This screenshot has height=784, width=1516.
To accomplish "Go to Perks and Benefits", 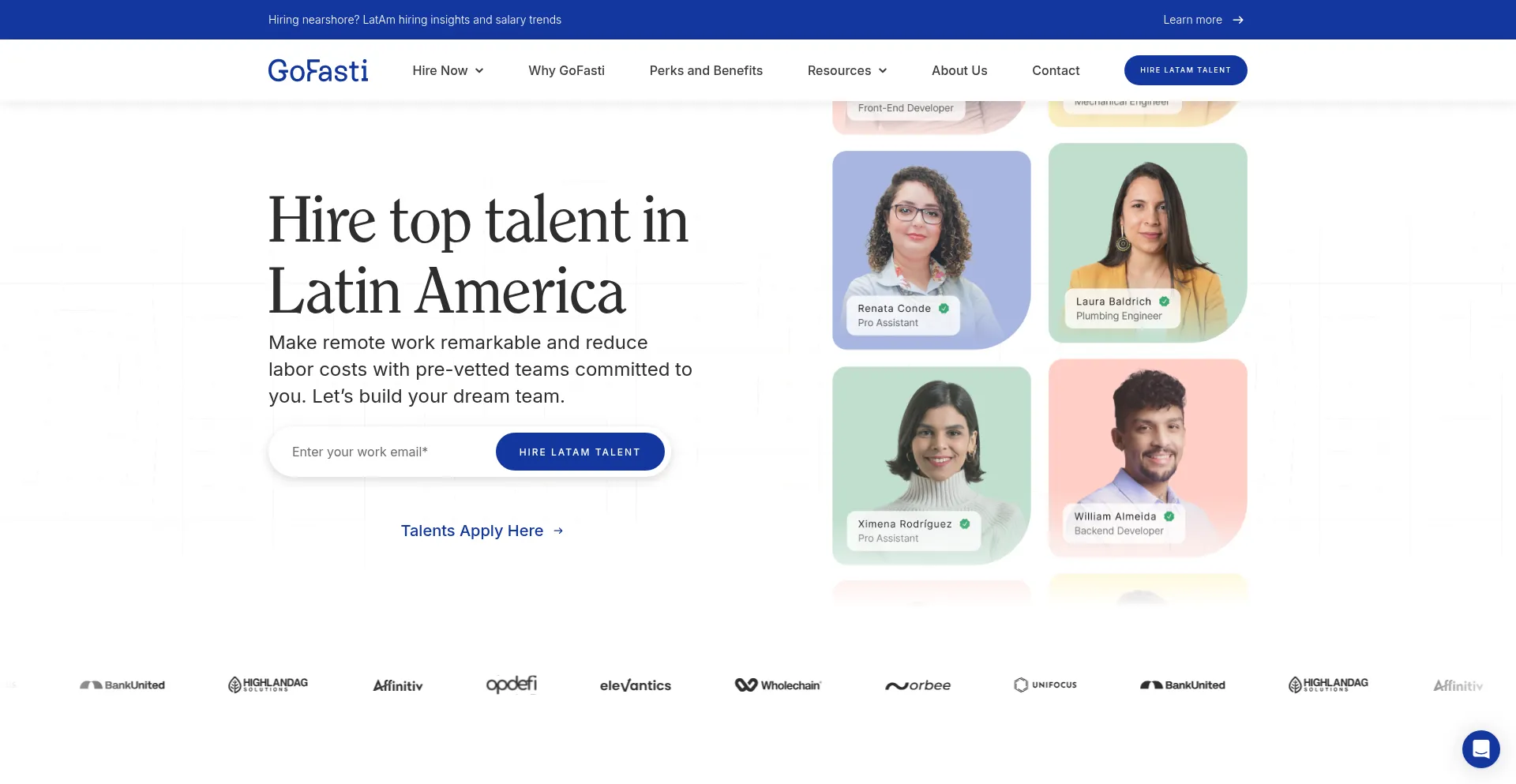I will [x=706, y=70].
